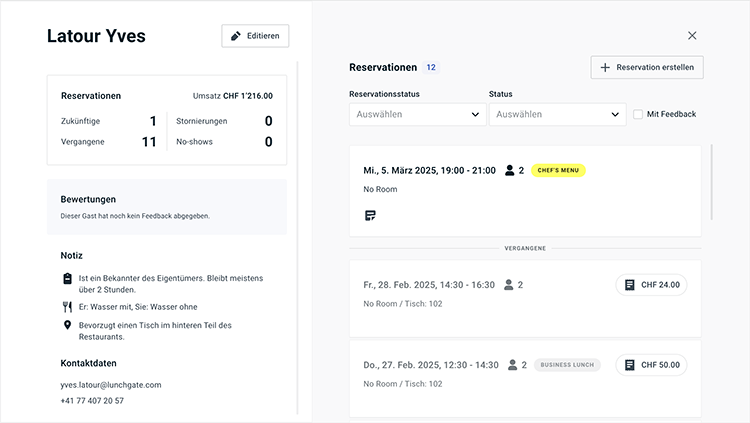Click the plus icon for Reservation erstellen

(604, 67)
